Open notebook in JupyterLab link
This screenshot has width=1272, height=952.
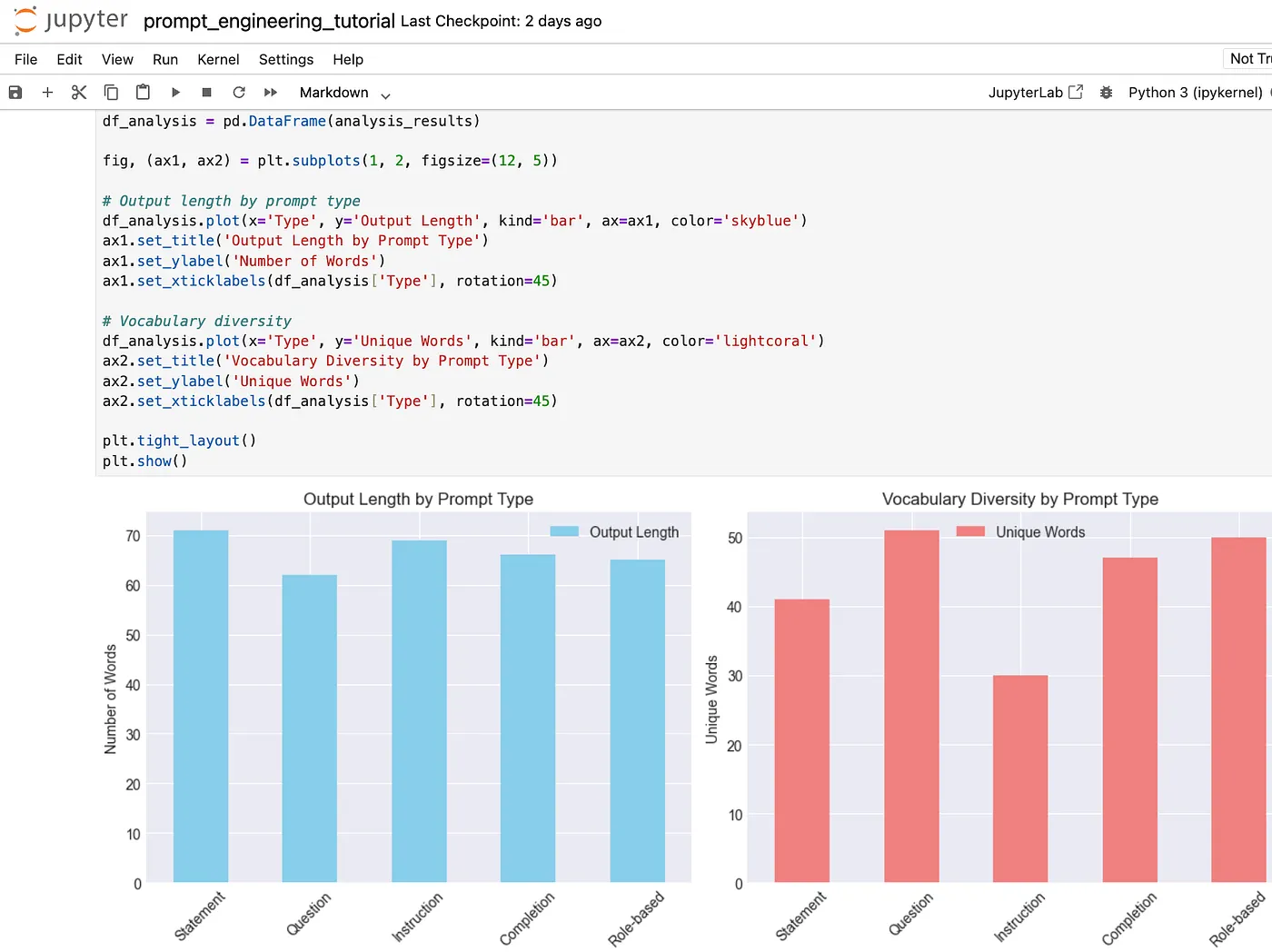coord(1036,93)
